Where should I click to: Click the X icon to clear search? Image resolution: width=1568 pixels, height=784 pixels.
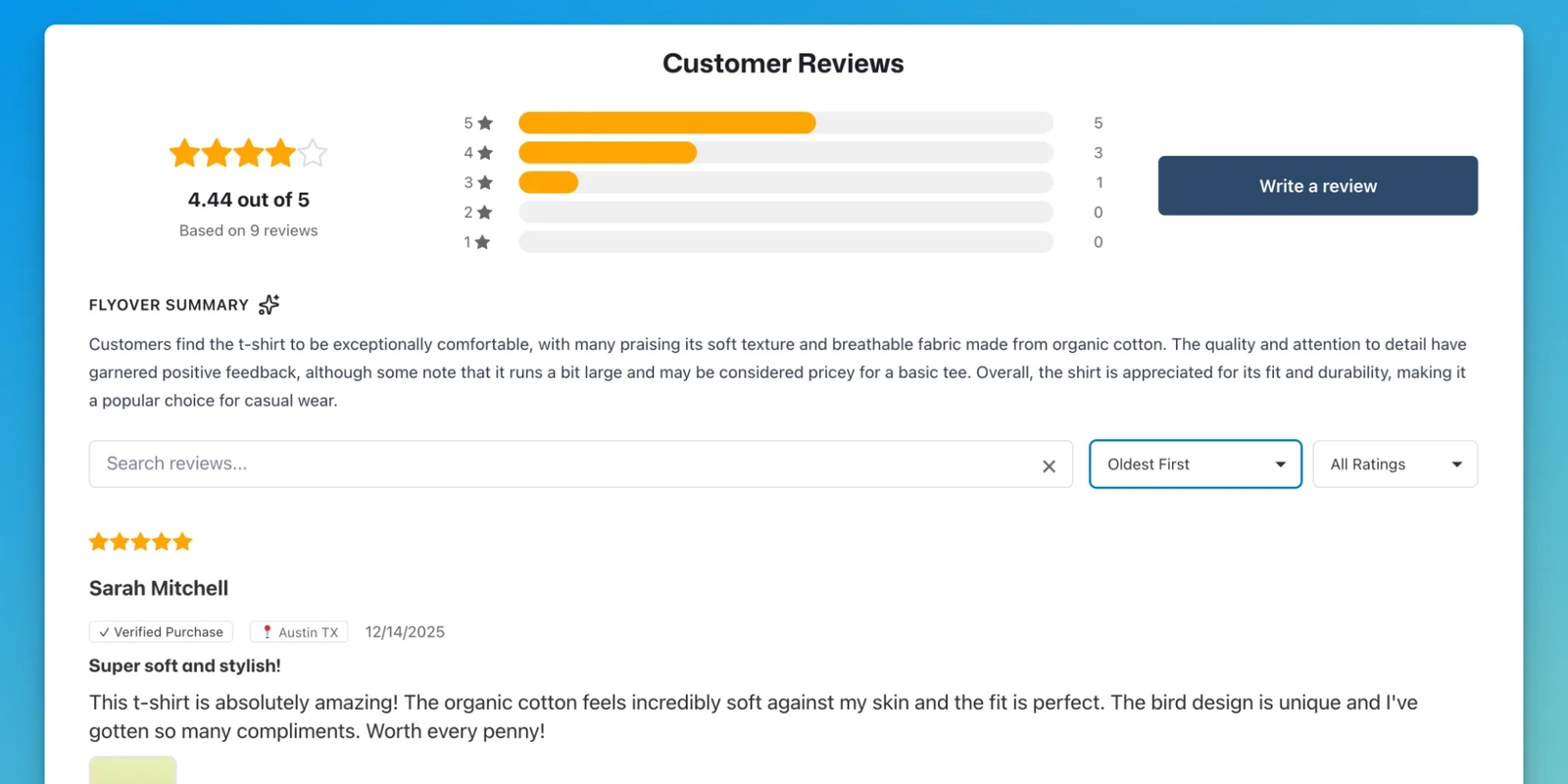pos(1049,465)
